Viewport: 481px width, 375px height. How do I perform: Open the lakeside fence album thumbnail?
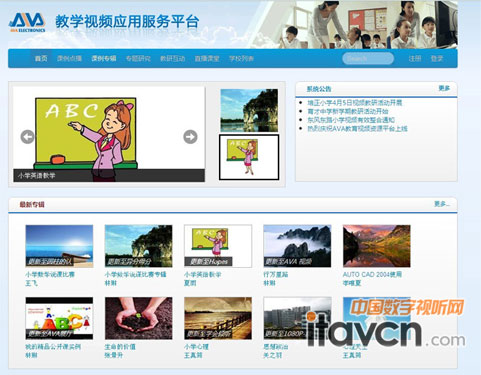(218, 318)
